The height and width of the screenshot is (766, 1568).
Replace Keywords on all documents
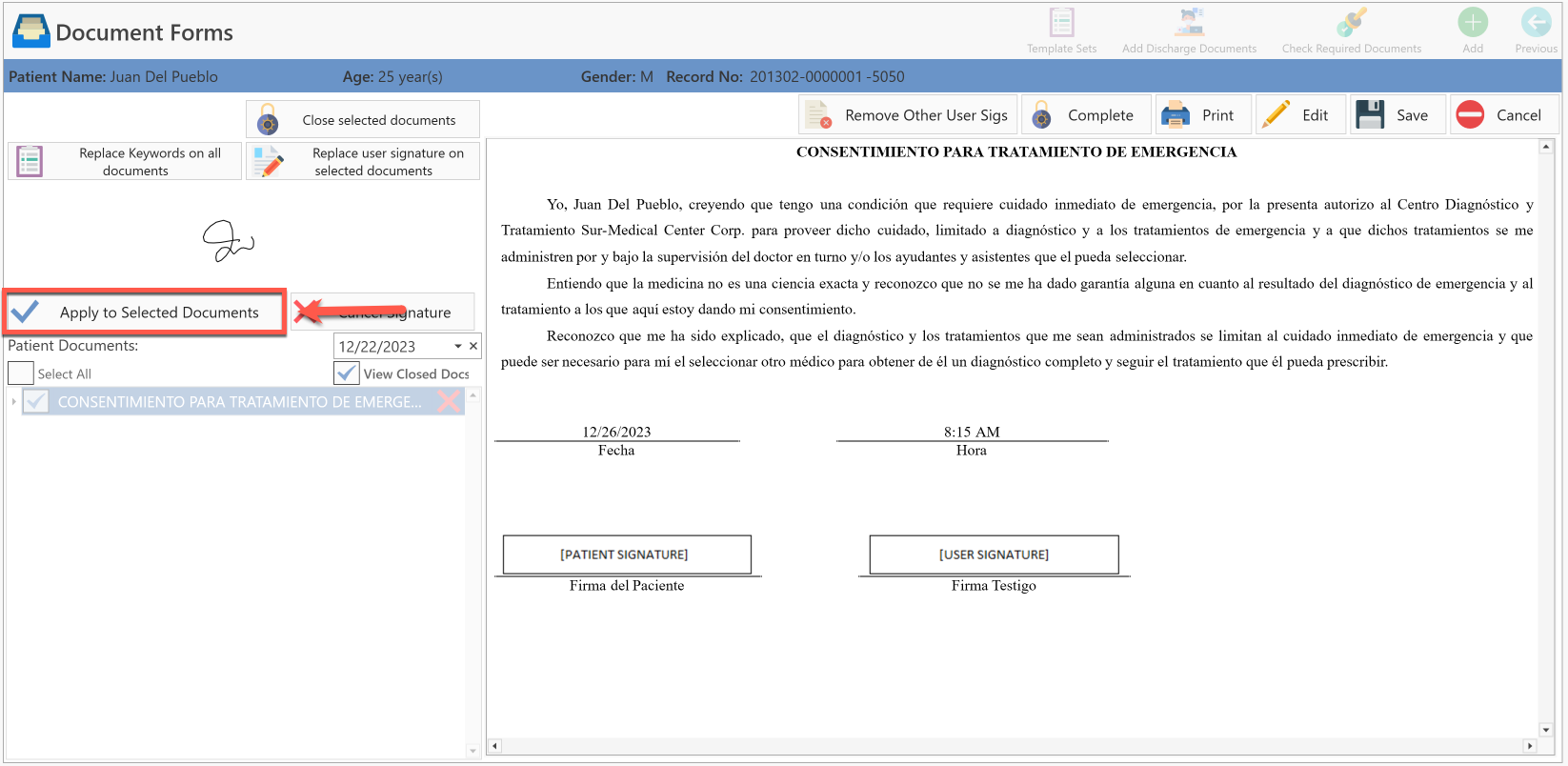[x=125, y=161]
